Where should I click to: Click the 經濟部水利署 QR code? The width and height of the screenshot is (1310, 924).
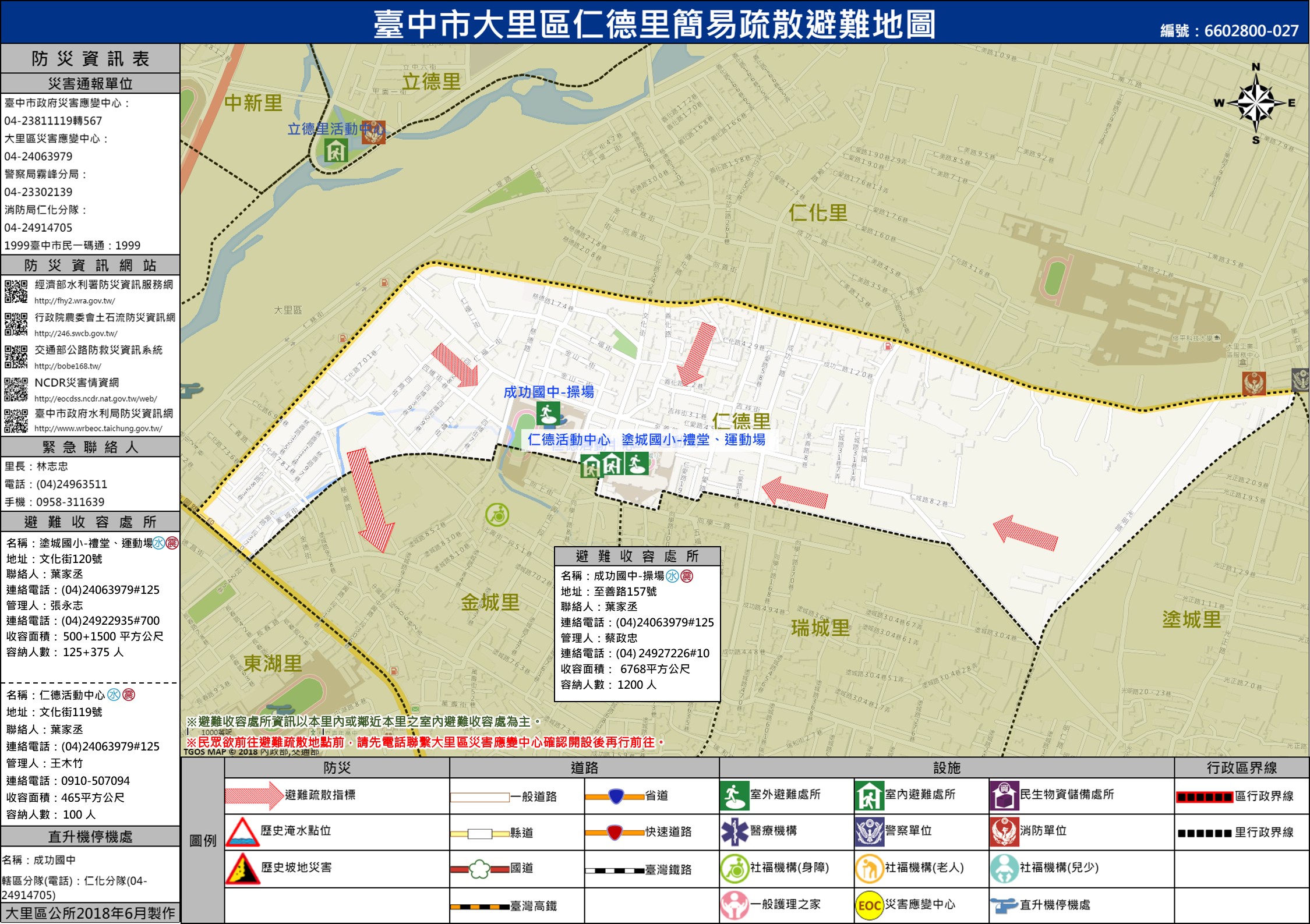pos(16,291)
